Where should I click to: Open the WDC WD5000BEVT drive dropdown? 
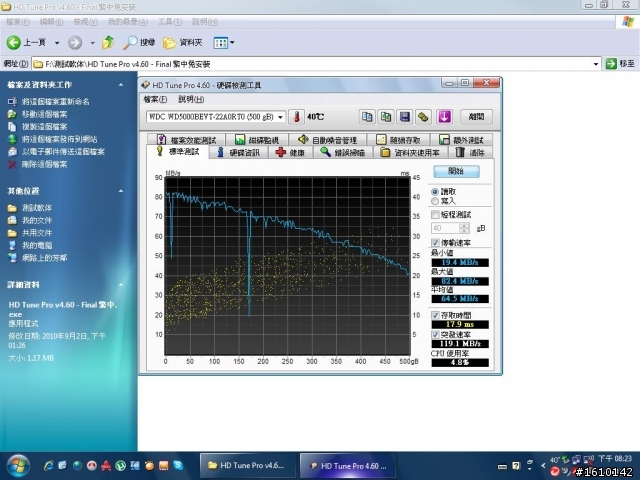(280, 117)
